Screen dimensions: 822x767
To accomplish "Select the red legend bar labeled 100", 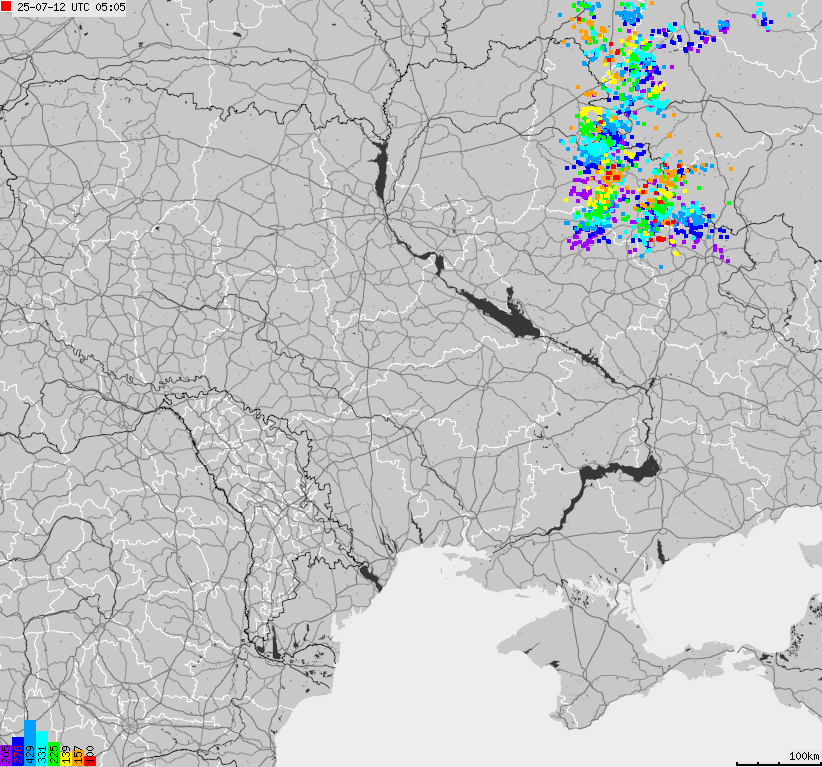I will [x=90, y=761].
